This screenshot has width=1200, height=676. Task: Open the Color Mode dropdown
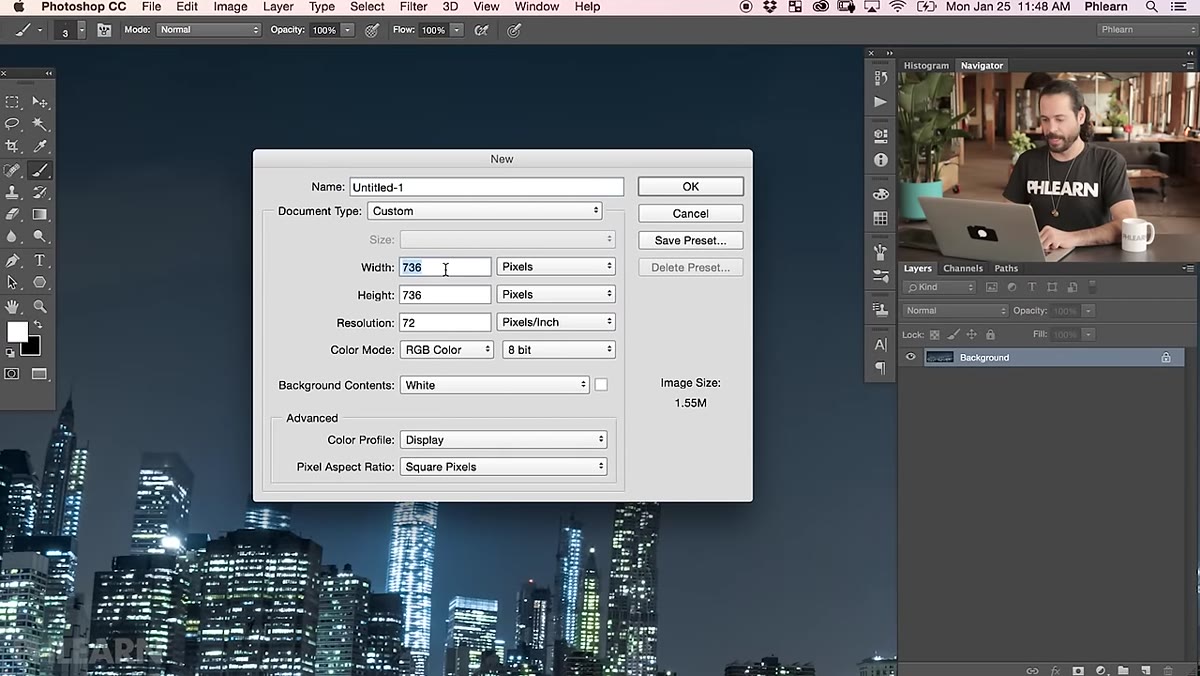point(447,350)
